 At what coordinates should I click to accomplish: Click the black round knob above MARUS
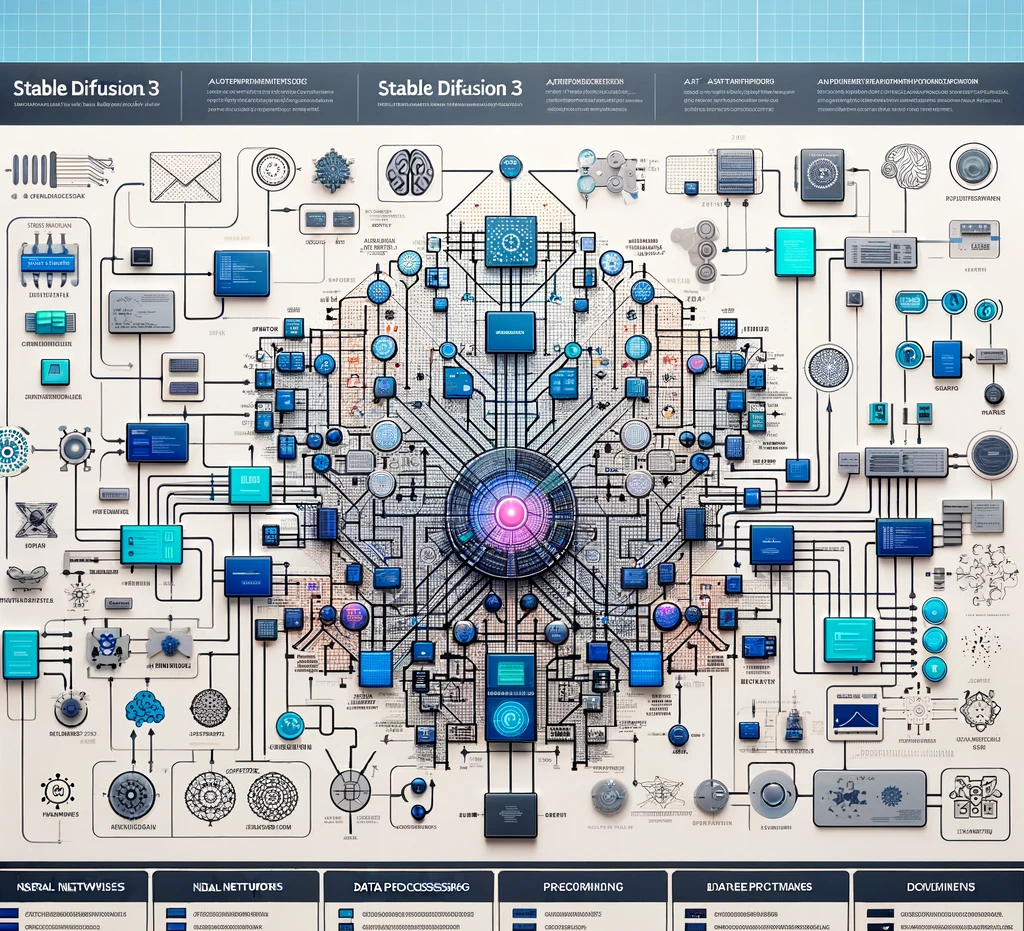point(994,394)
